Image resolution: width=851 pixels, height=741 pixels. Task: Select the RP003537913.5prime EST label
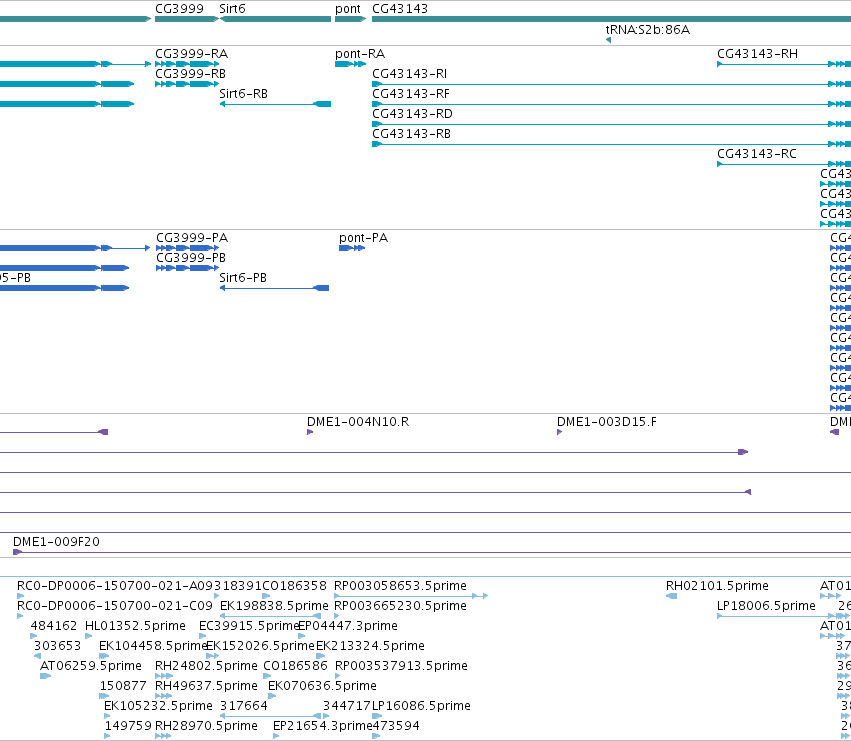pos(401,666)
